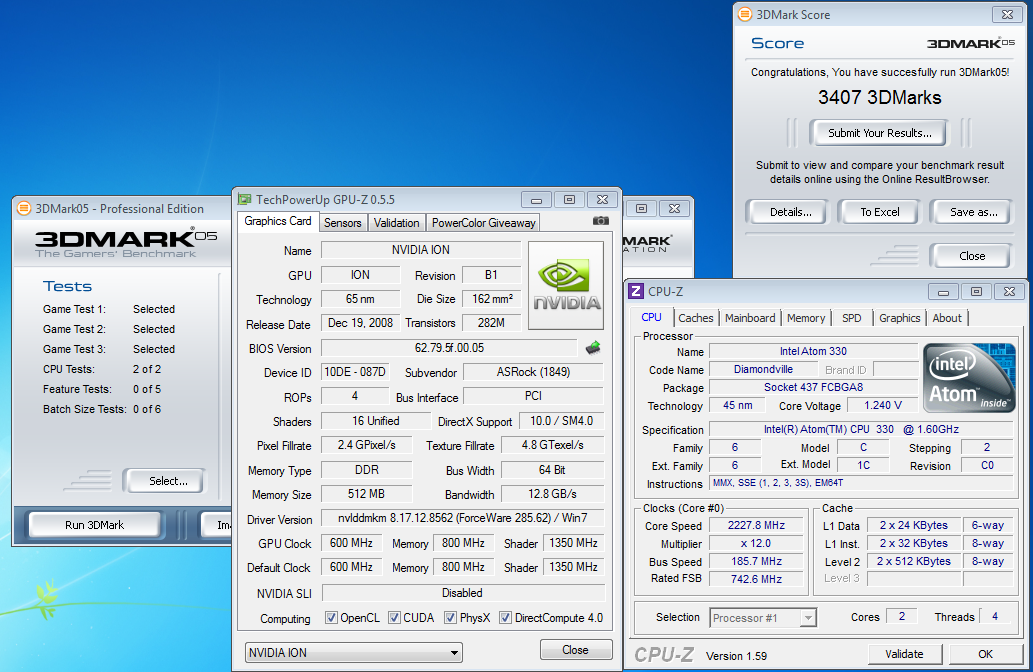
Task: Close the CPU-Z window with title X
Action: pyautogui.click(x=1009, y=291)
